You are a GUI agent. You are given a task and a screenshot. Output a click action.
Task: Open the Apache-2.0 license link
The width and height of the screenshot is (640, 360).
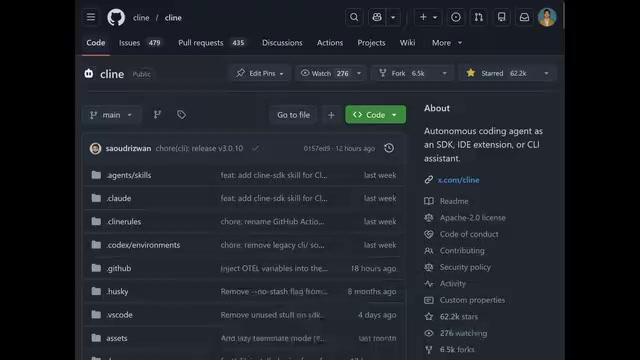[472, 218]
